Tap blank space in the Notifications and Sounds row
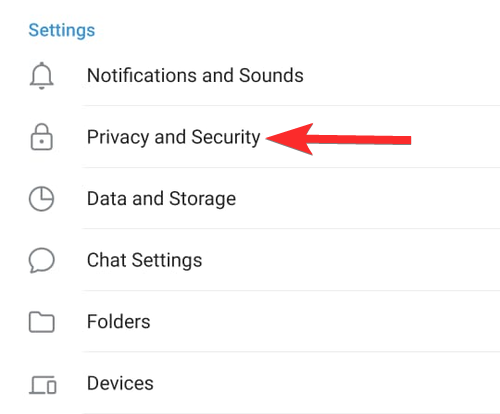 pos(400,75)
